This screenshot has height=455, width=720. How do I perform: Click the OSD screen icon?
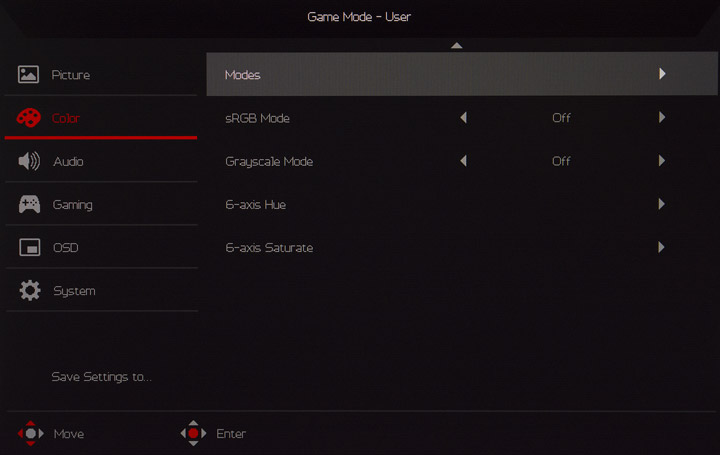(x=29, y=247)
